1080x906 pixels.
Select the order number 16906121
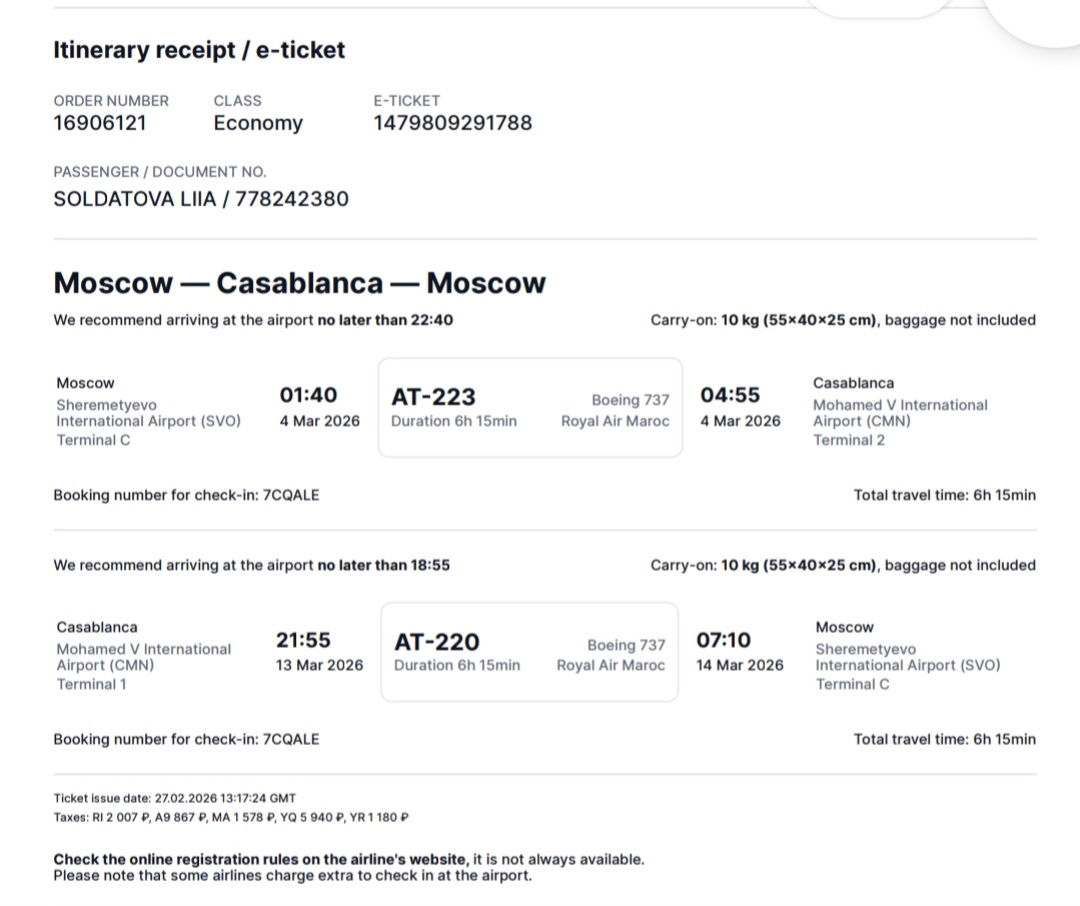(100, 123)
